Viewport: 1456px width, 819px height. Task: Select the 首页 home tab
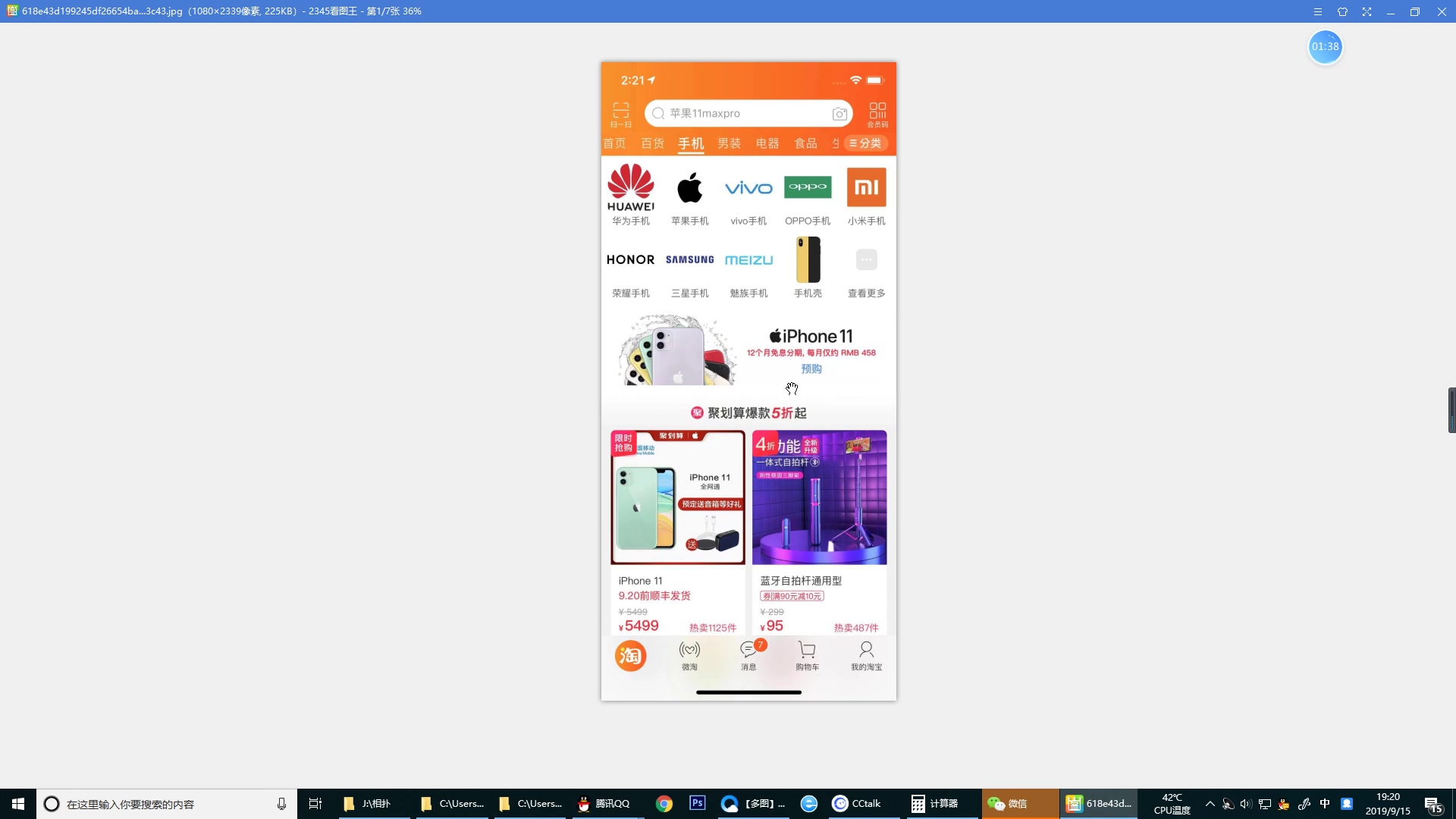[x=614, y=143]
